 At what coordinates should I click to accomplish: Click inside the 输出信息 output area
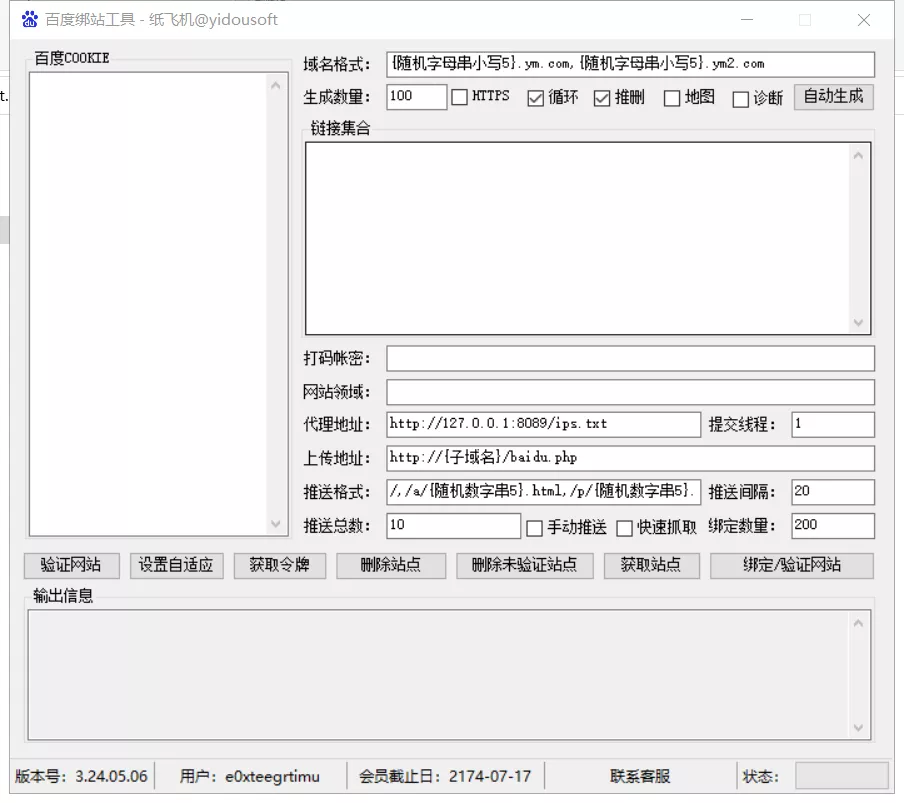coord(438,675)
